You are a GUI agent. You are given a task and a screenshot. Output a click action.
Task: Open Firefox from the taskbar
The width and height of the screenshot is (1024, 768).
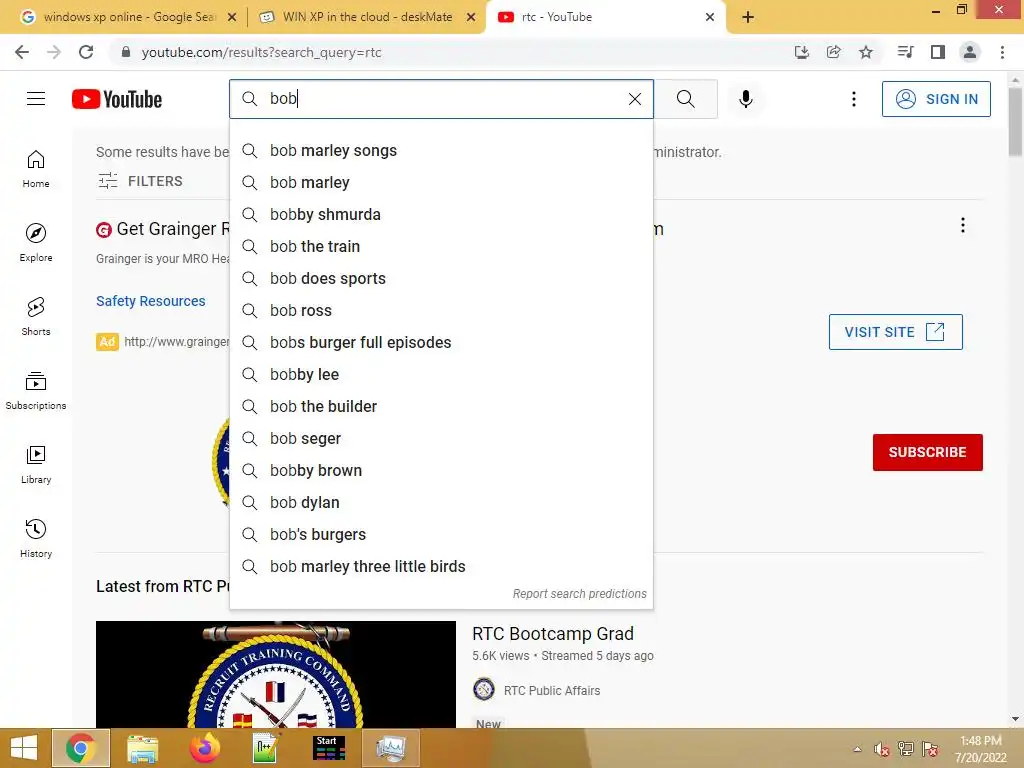[x=204, y=748]
